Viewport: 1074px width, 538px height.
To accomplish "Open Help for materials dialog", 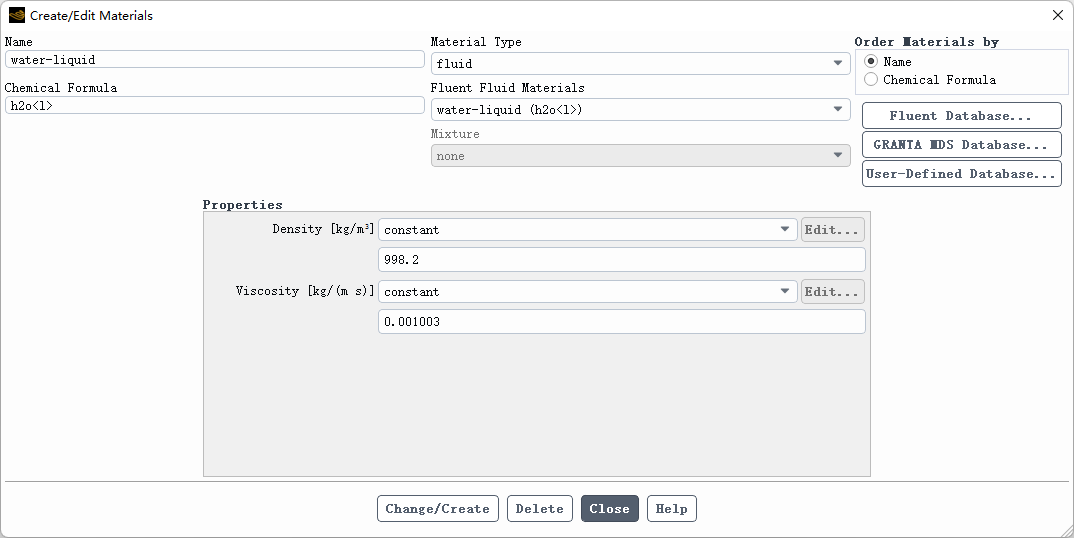I will tap(671, 509).
